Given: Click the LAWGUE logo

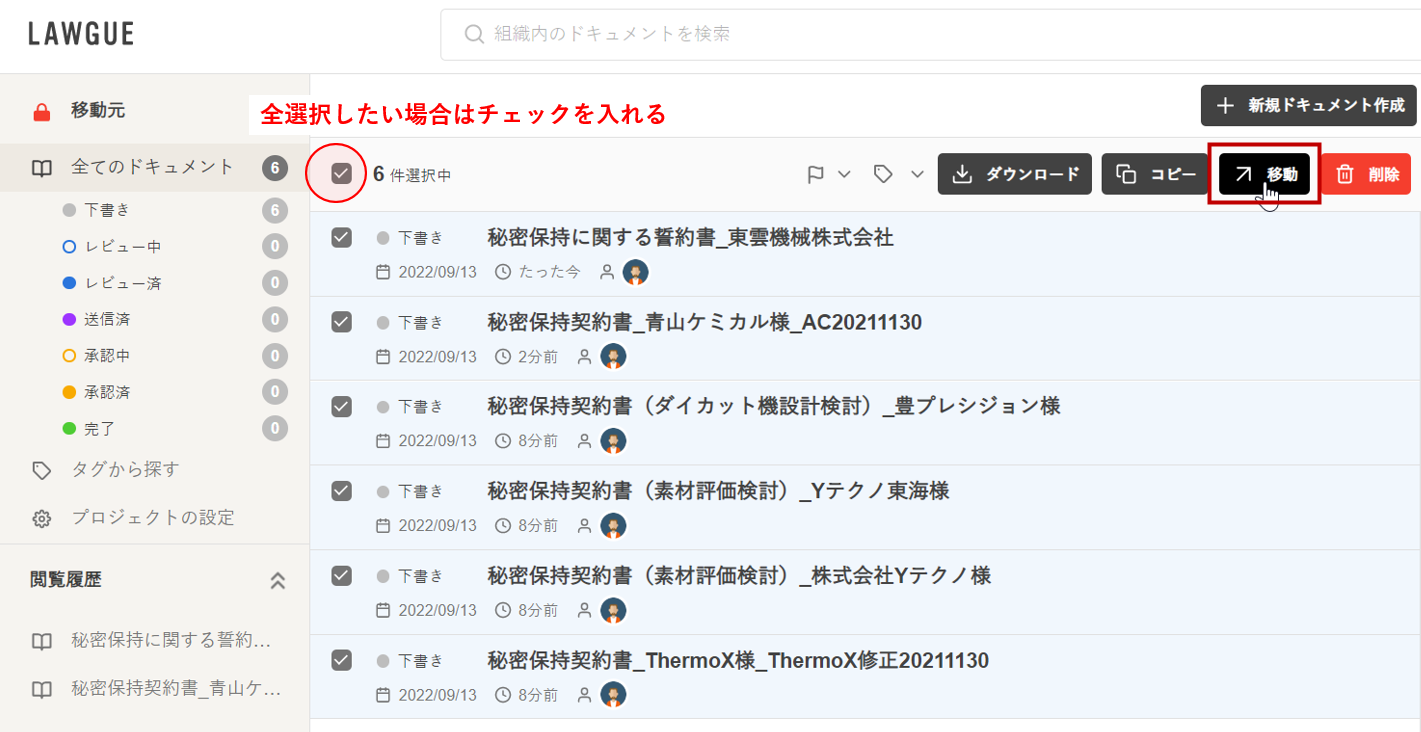Looking at the screenshot, I should (x=81, y=34).
